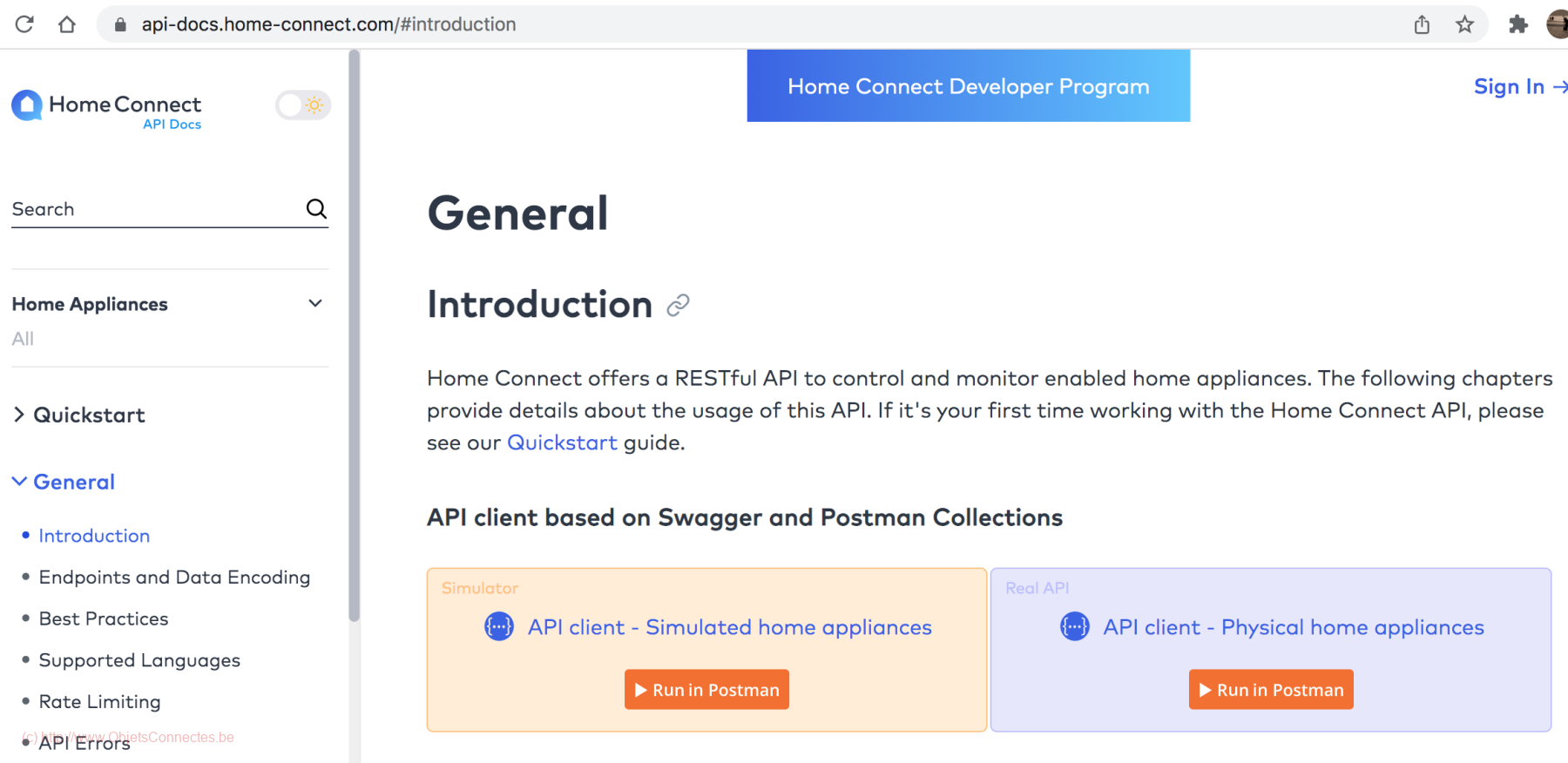Click the icon beside Physical home appliances
Viewport: 1568px width, 763px height.
click(x=1075, y=626)
